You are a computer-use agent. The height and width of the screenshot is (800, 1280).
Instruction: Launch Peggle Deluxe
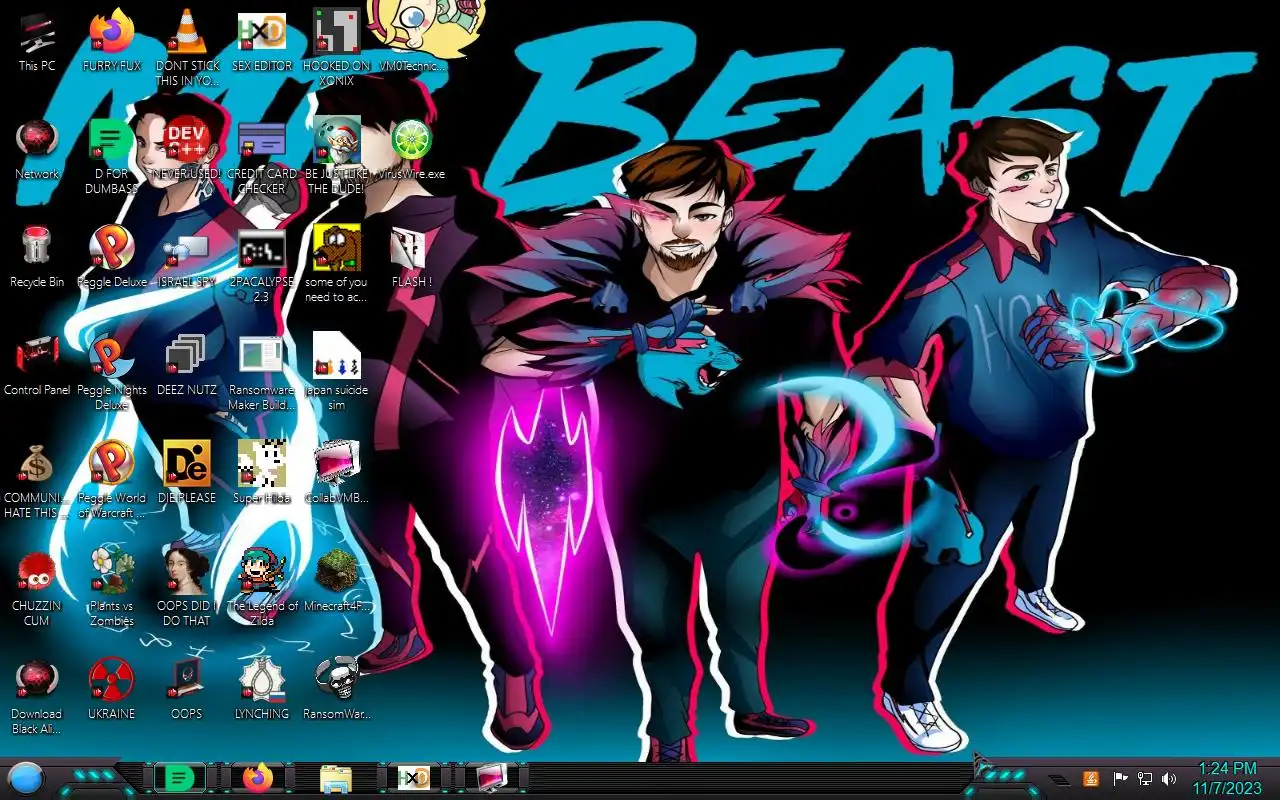tap(112, 256)
